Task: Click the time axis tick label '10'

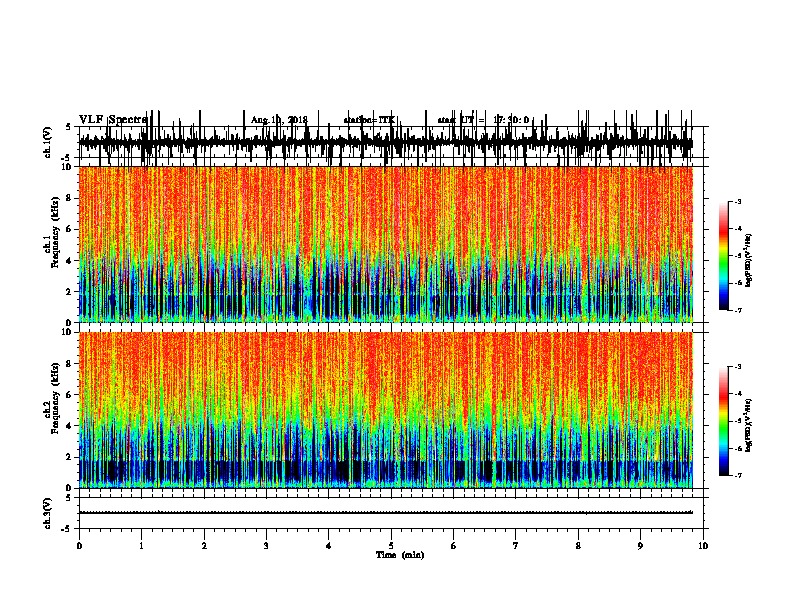Action: tap(703, 546)
